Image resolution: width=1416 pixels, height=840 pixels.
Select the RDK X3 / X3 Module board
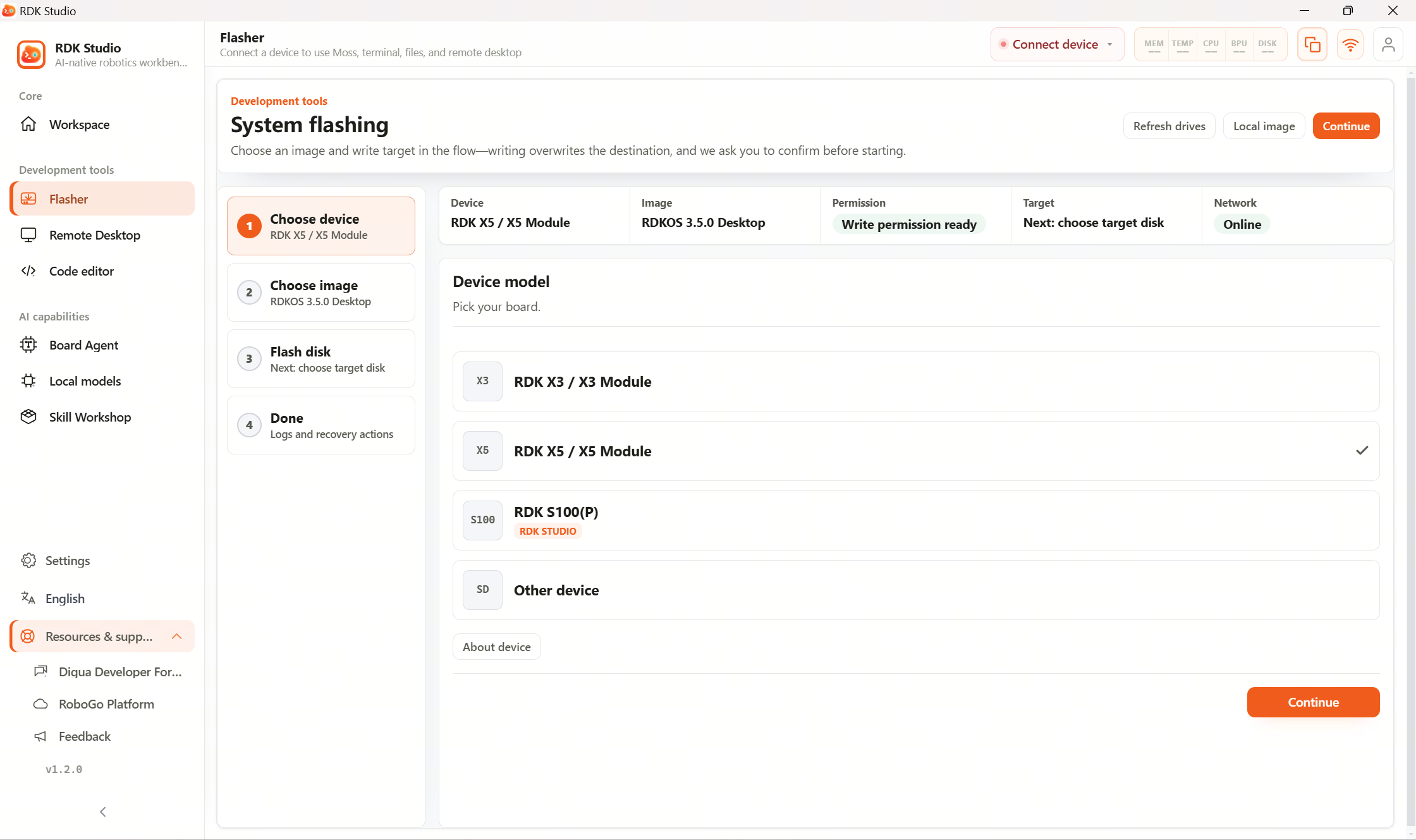click(x=915, y=381)
